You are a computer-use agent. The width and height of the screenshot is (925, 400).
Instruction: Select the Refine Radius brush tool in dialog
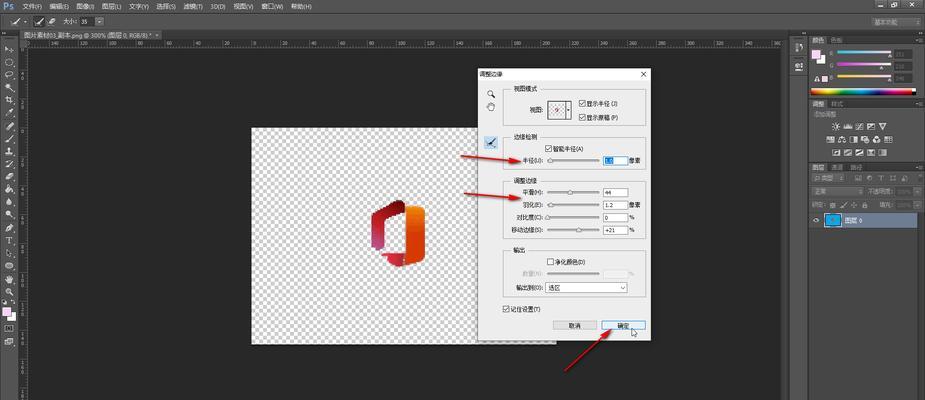click(x=491, y=142)
